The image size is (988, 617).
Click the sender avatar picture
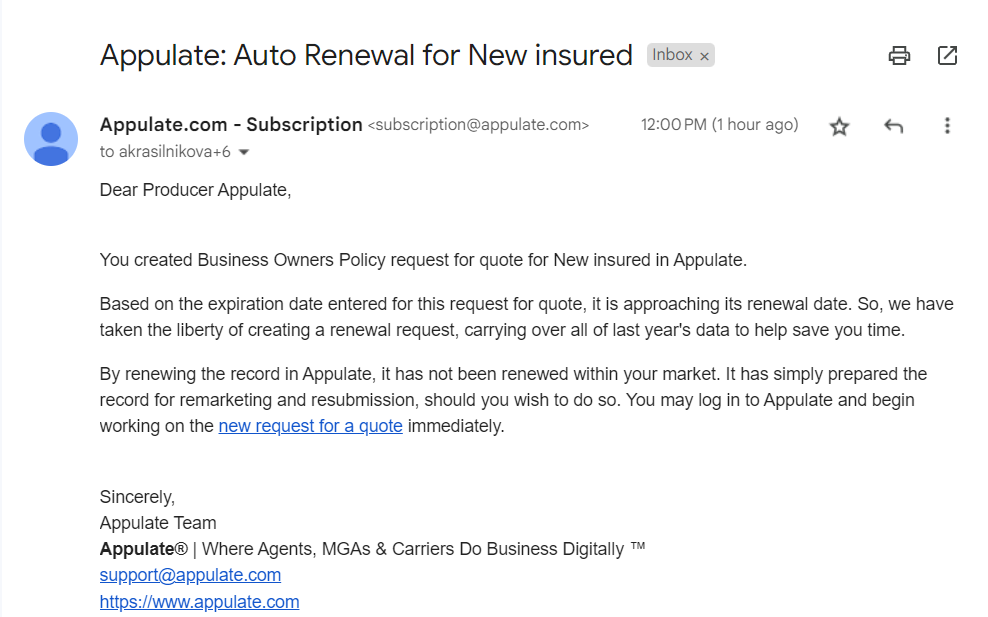pyautogui.click(x=51, y=139)
